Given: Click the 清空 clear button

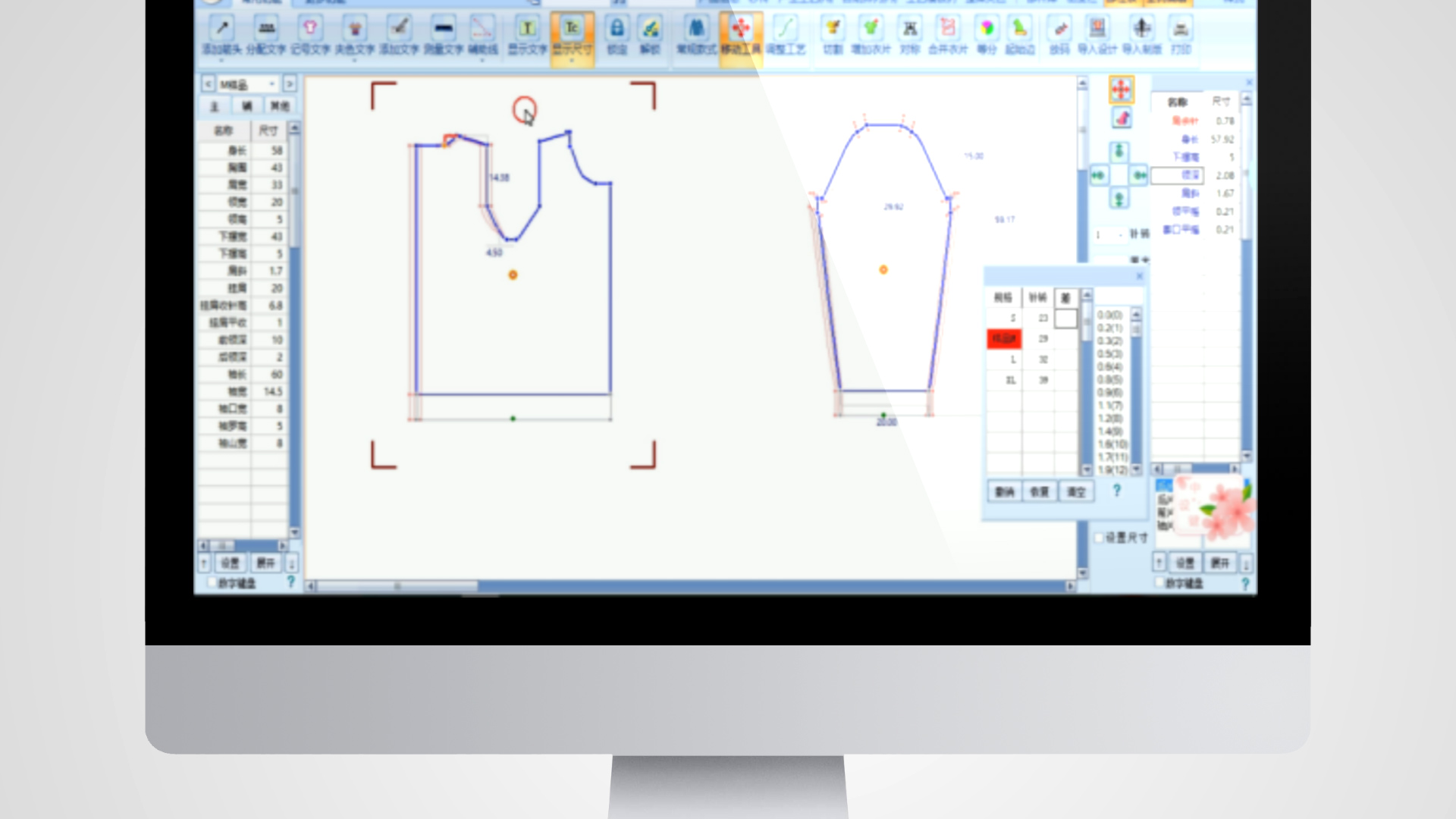Looking at the screenshot, I should (1076, 492).
